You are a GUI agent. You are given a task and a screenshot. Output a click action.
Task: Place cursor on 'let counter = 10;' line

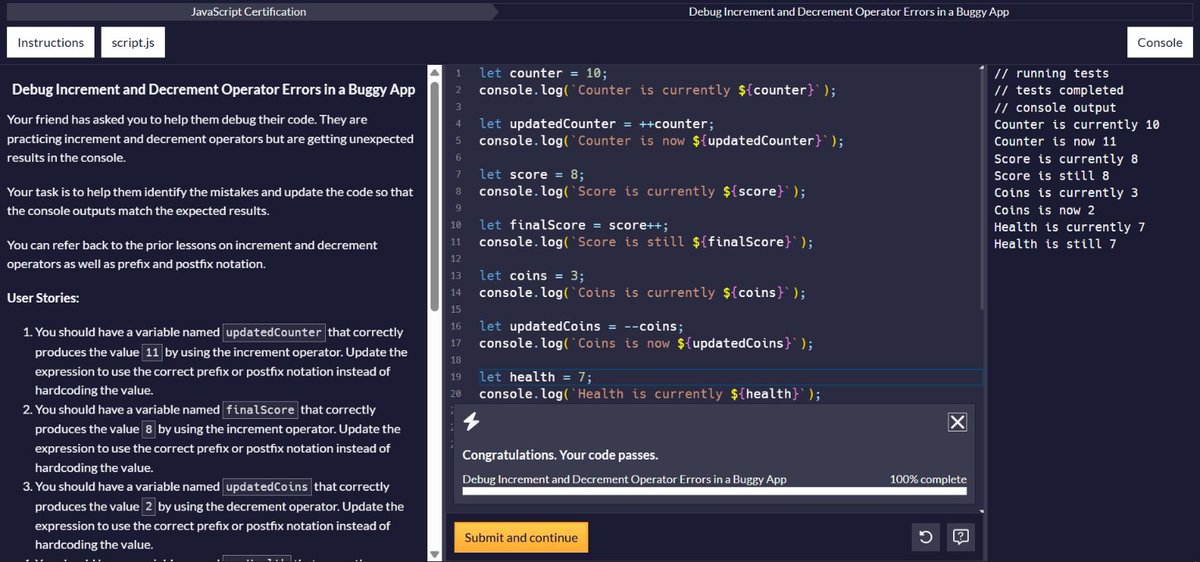click(543, 73)
